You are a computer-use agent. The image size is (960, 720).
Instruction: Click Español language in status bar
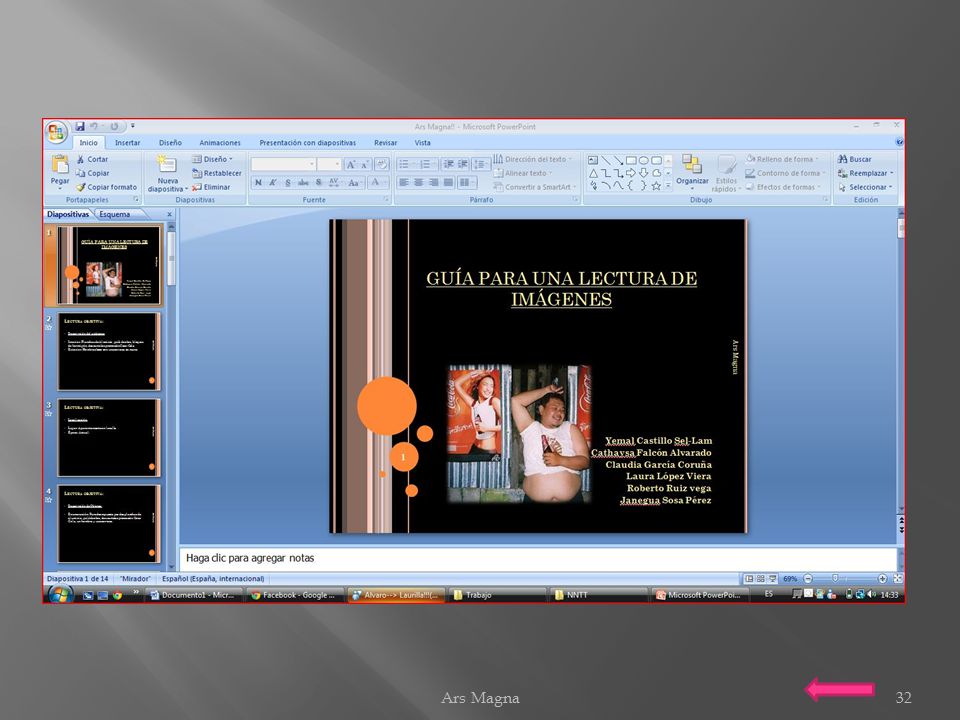pyautogui.click(x=212, y=579)
